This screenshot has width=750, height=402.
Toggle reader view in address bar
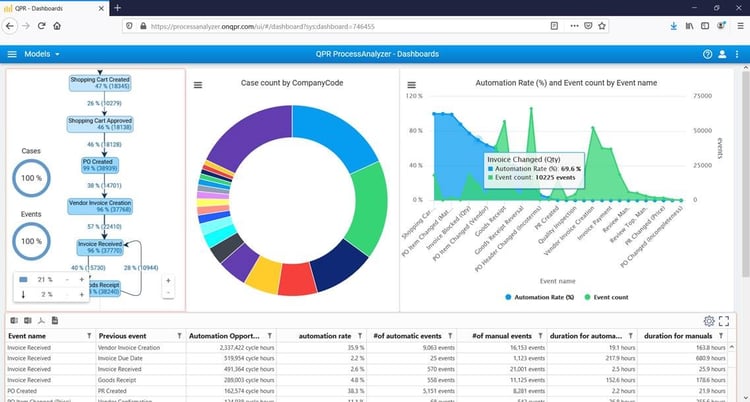(x=554, y=26)
